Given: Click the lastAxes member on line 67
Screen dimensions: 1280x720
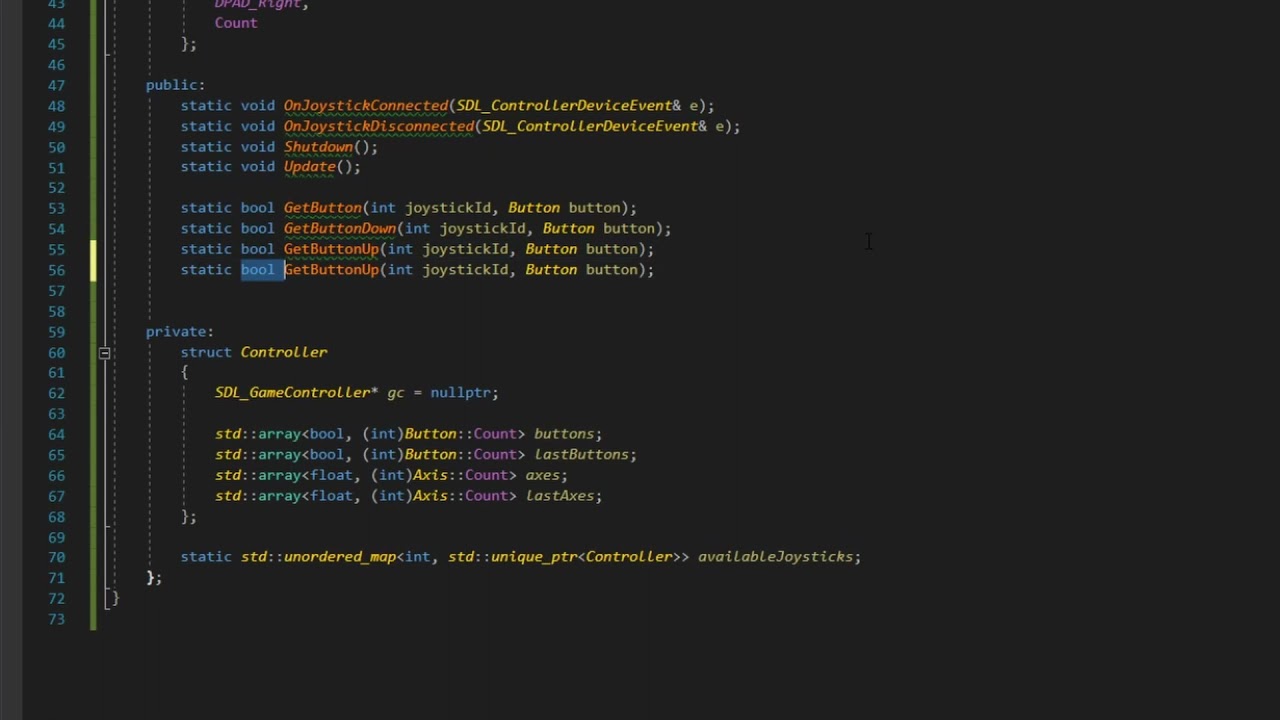Looking at the screenshot, I should 560,496.
